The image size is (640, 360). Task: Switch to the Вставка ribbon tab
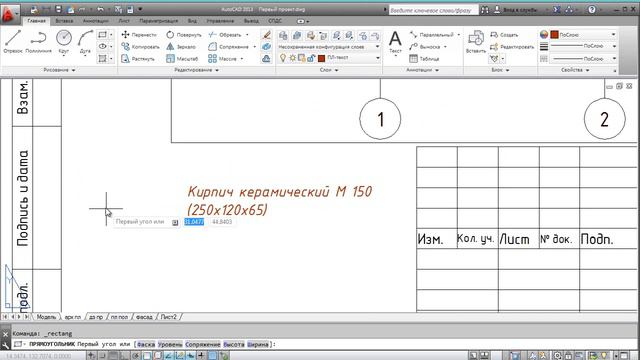coord(64,21)
